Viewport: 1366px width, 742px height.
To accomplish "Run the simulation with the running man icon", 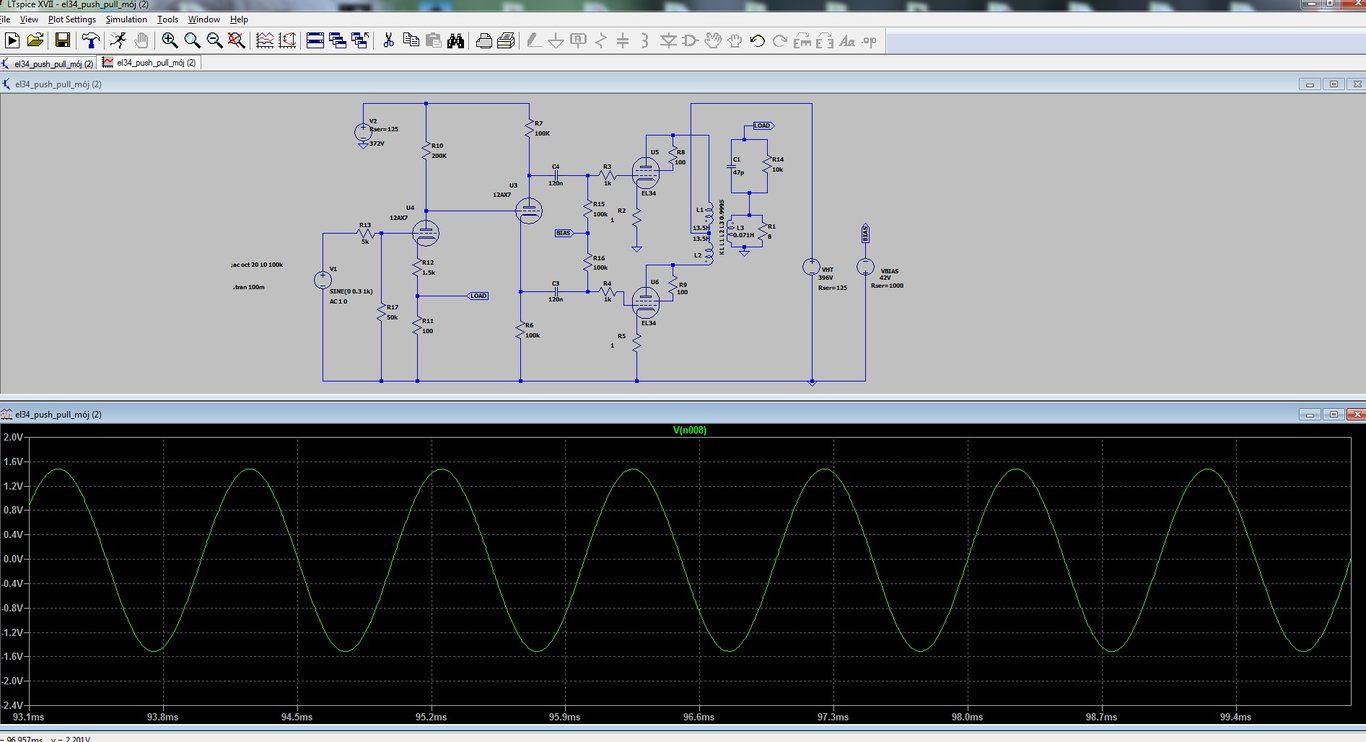I will (118, 41).
